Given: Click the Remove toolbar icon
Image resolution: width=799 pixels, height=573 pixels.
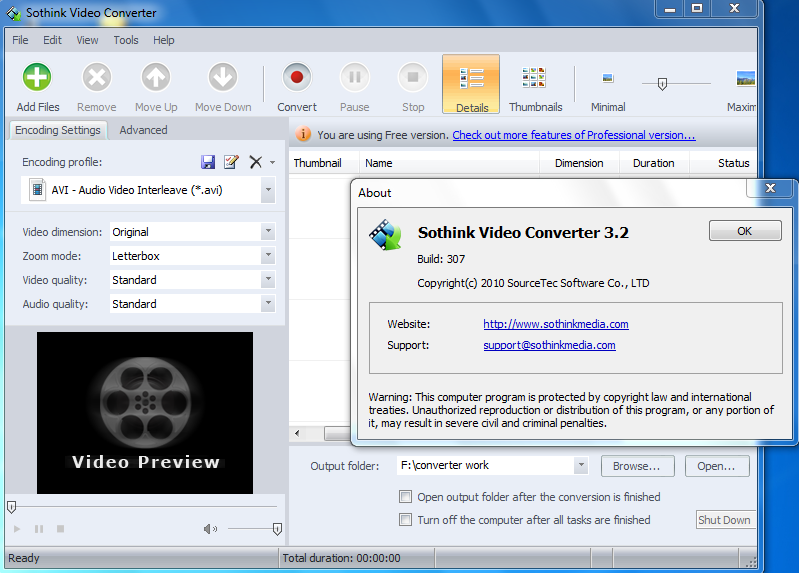Looking at the screenshot, I should click(x=96, y=77).
